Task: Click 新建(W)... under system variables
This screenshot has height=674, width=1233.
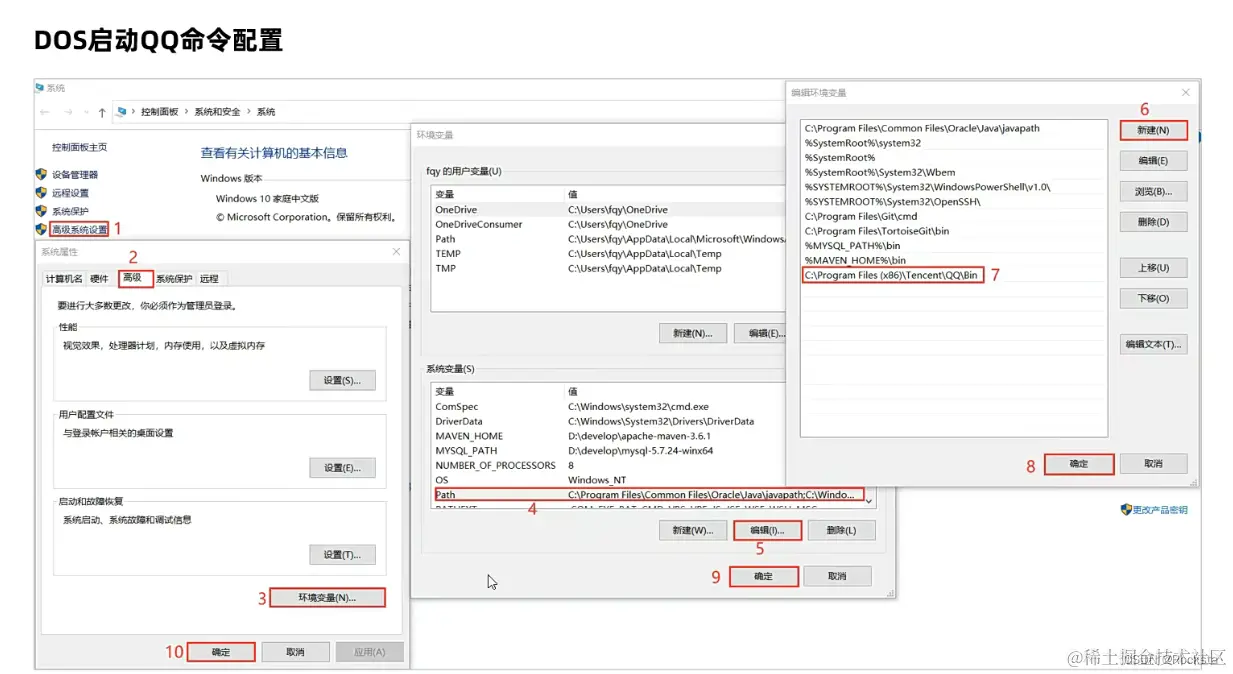Action: point(693,530)
